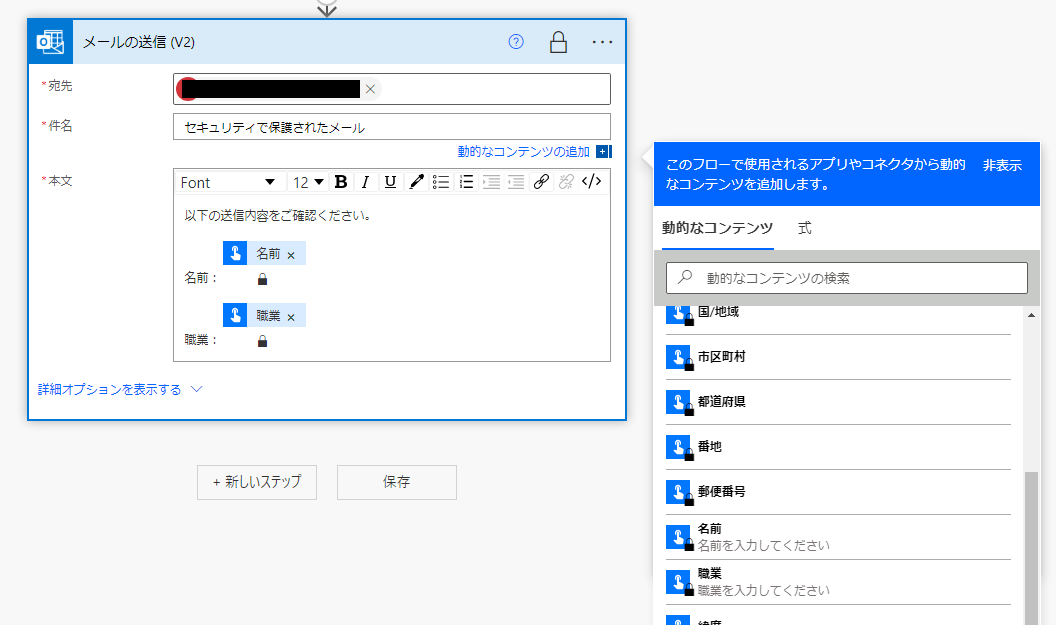Insert a numbered list in the body
The height and width of the screenshot is (625, 1056).
tap(466, 182)
